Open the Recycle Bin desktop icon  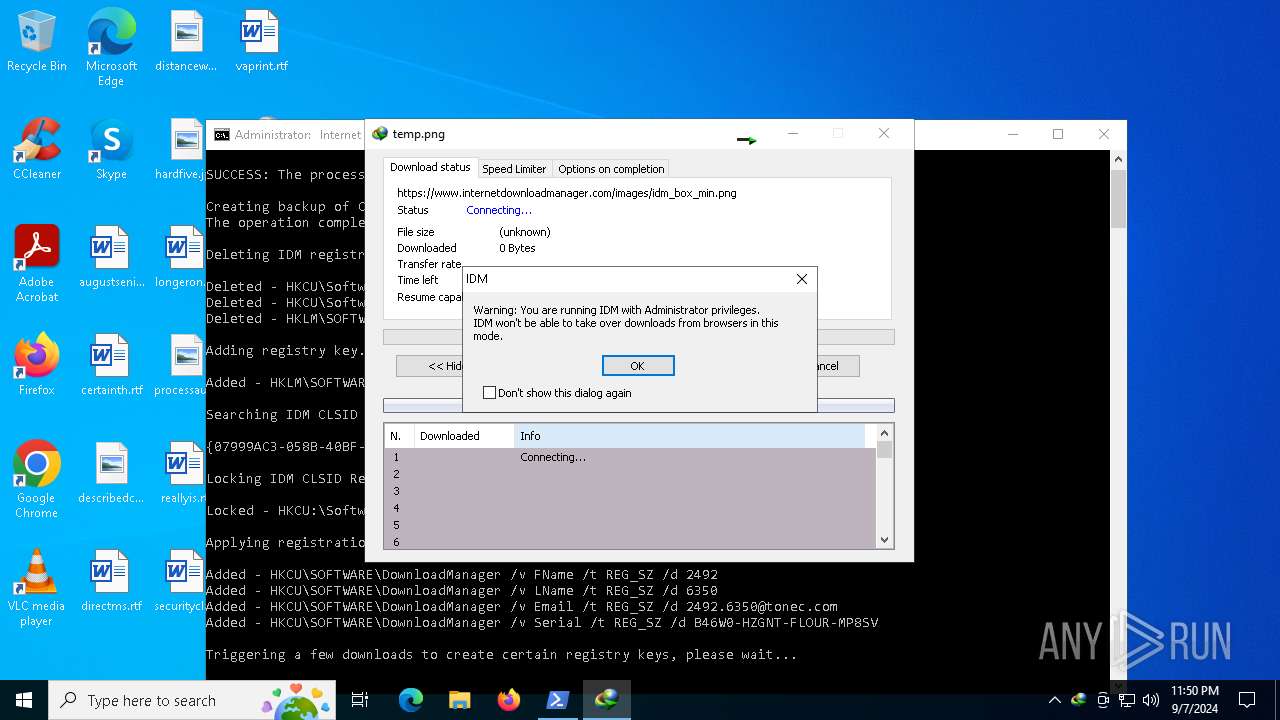(37, 43)
